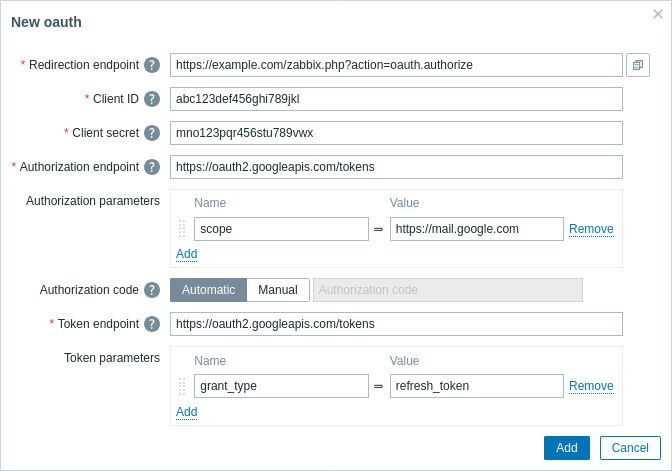The width and height of the screenshot is (672, 471).
Task: Click into the Client ID field
Action: click(x=396, y=99)
